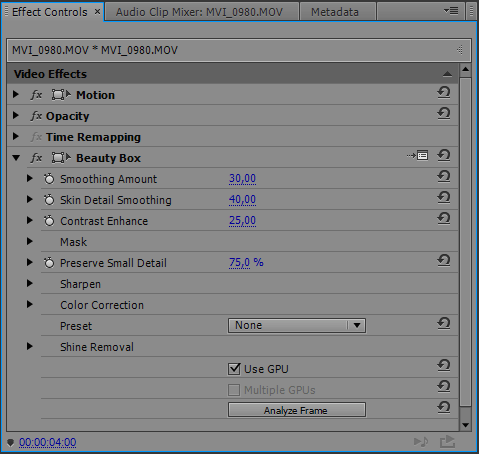
Task: Toggle the Motion fx switch
Action: pyautogui.click(x=36, y=95)
